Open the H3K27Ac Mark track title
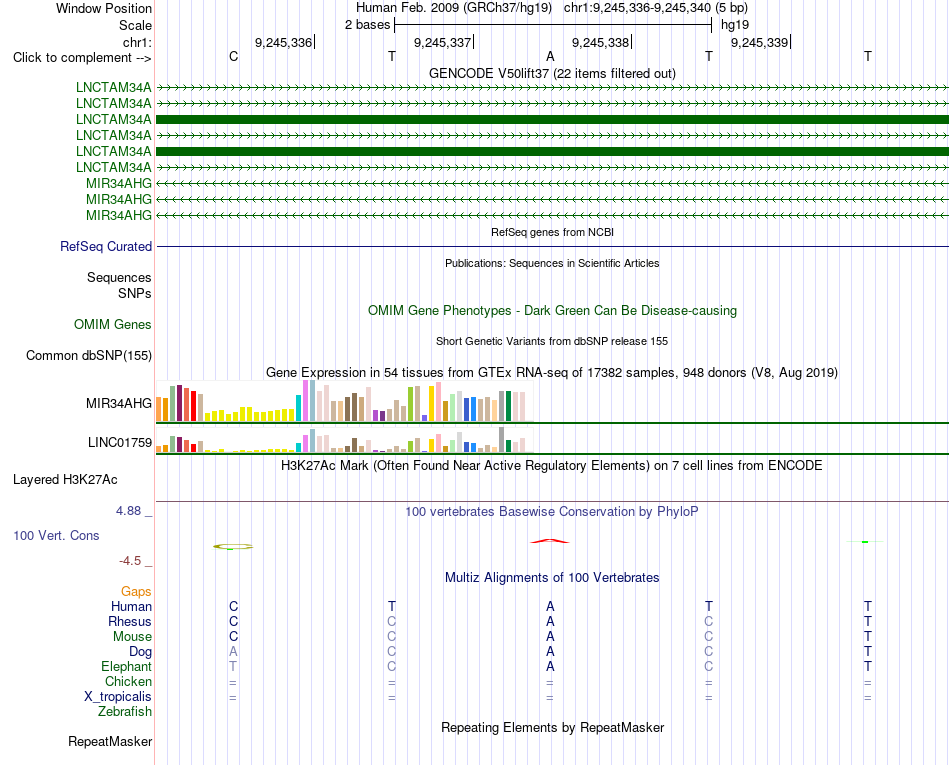Screen dimensions: 950x765 point(552,465)
